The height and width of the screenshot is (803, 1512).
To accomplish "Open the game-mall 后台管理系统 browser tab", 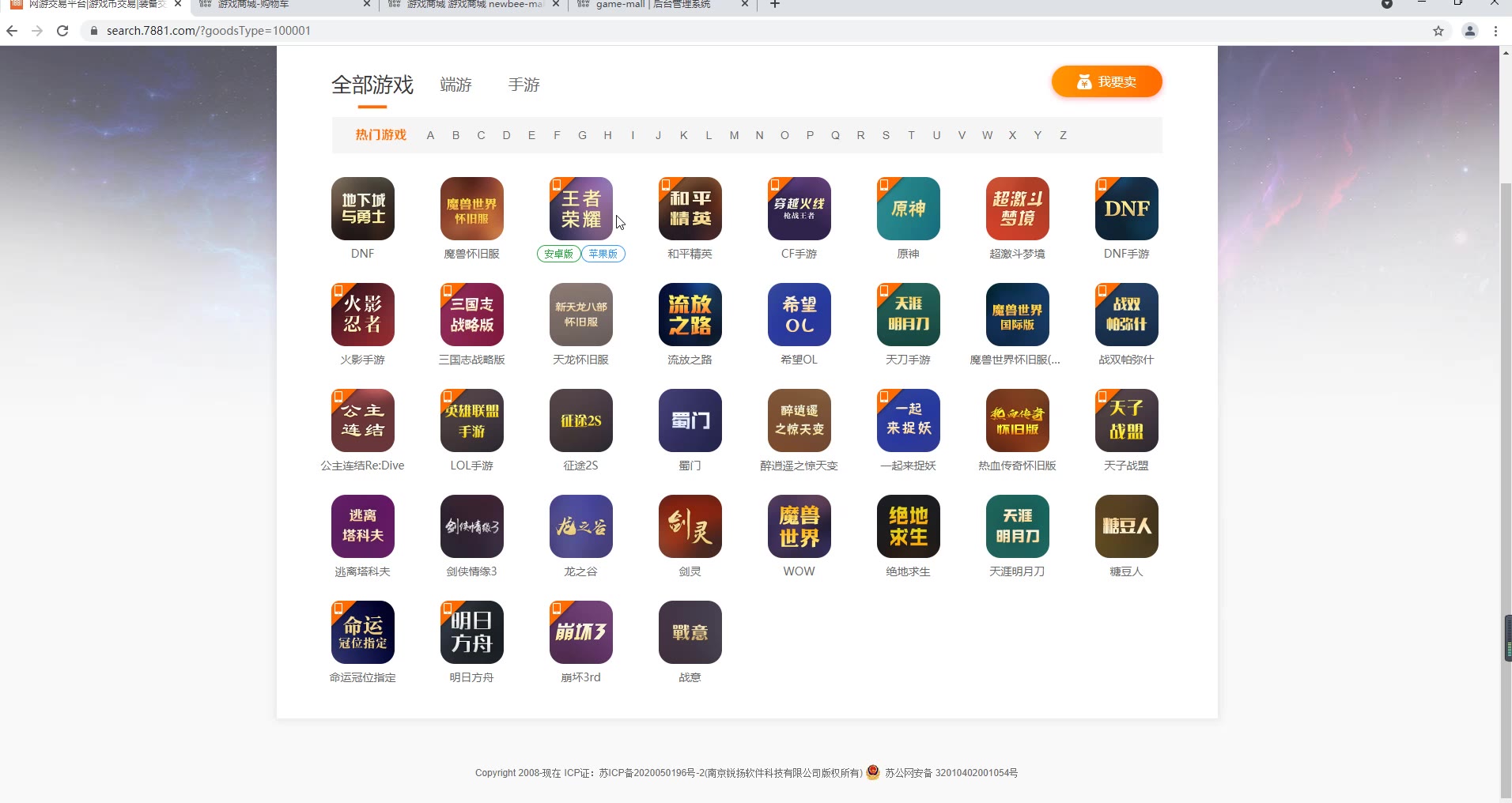I will [x=663, y=5].
